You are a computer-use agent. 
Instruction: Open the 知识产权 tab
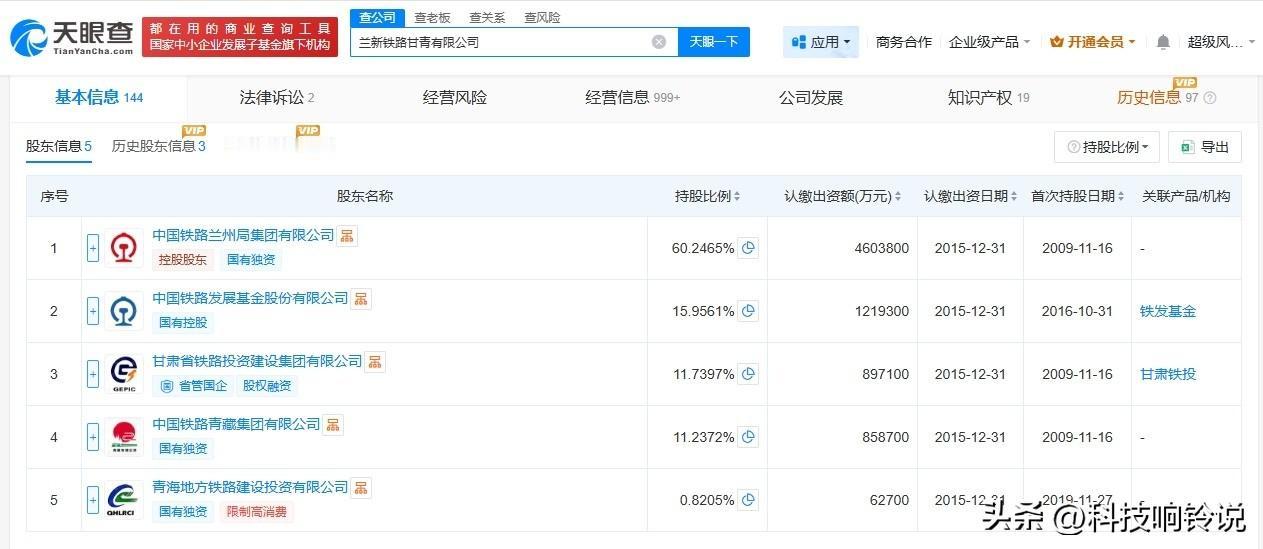[989, 97]
